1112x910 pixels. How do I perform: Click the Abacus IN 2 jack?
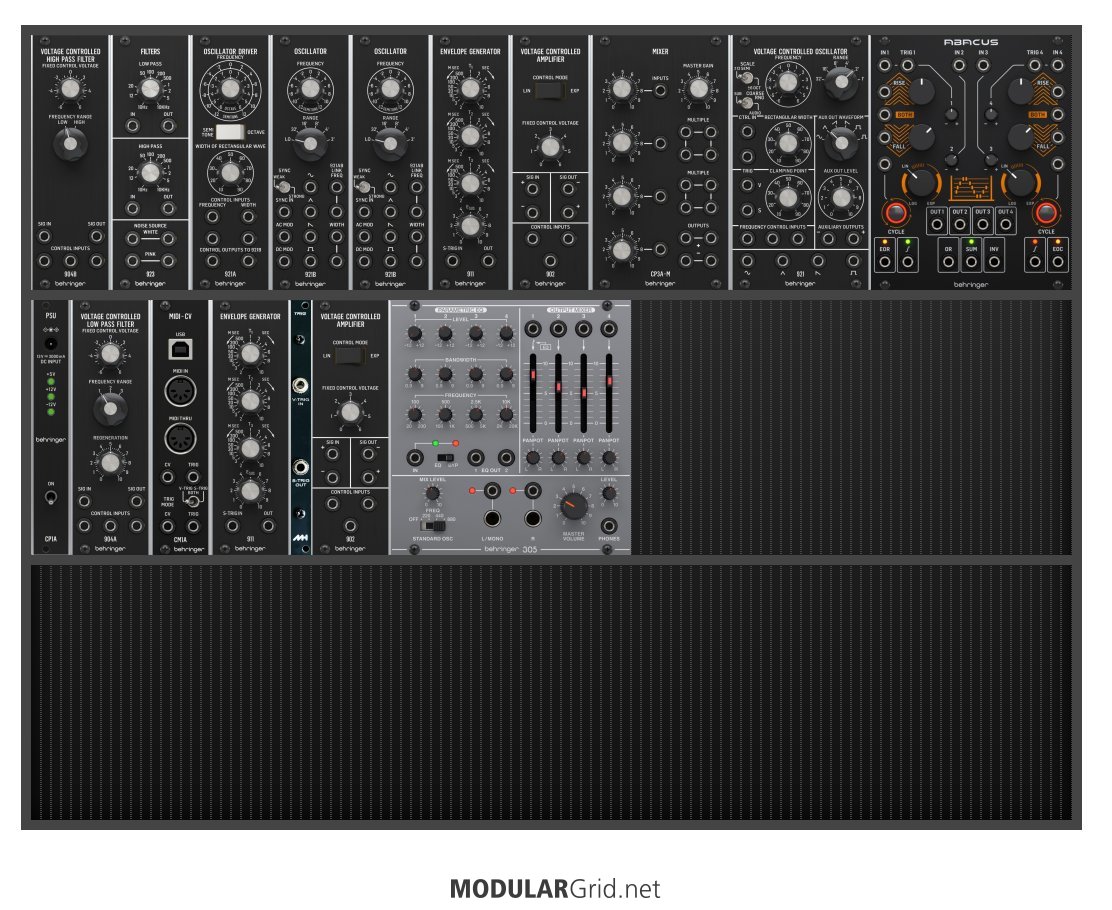pyautogui.click(x=959, y=65)
